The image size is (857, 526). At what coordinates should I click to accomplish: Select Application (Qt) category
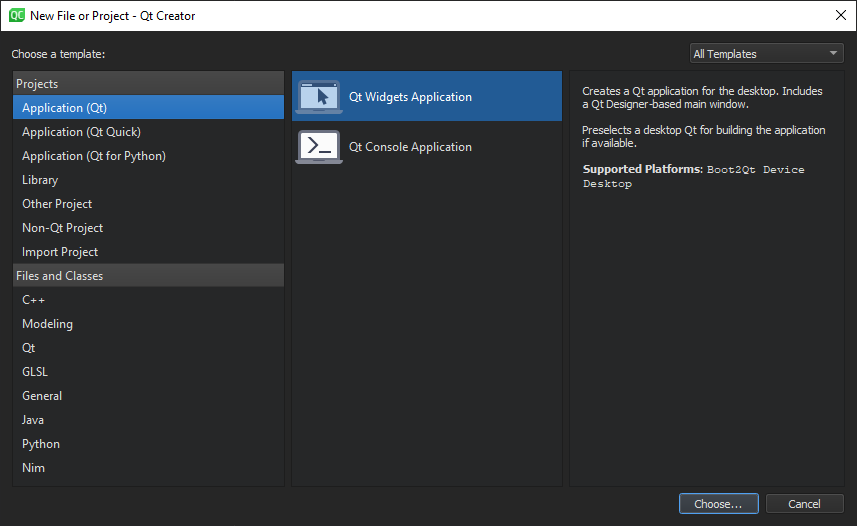click(148, 108)
